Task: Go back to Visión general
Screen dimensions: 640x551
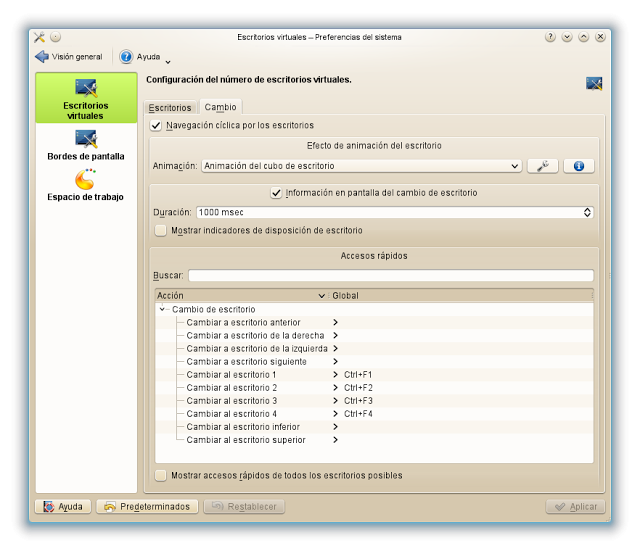Action: point(69,57)
